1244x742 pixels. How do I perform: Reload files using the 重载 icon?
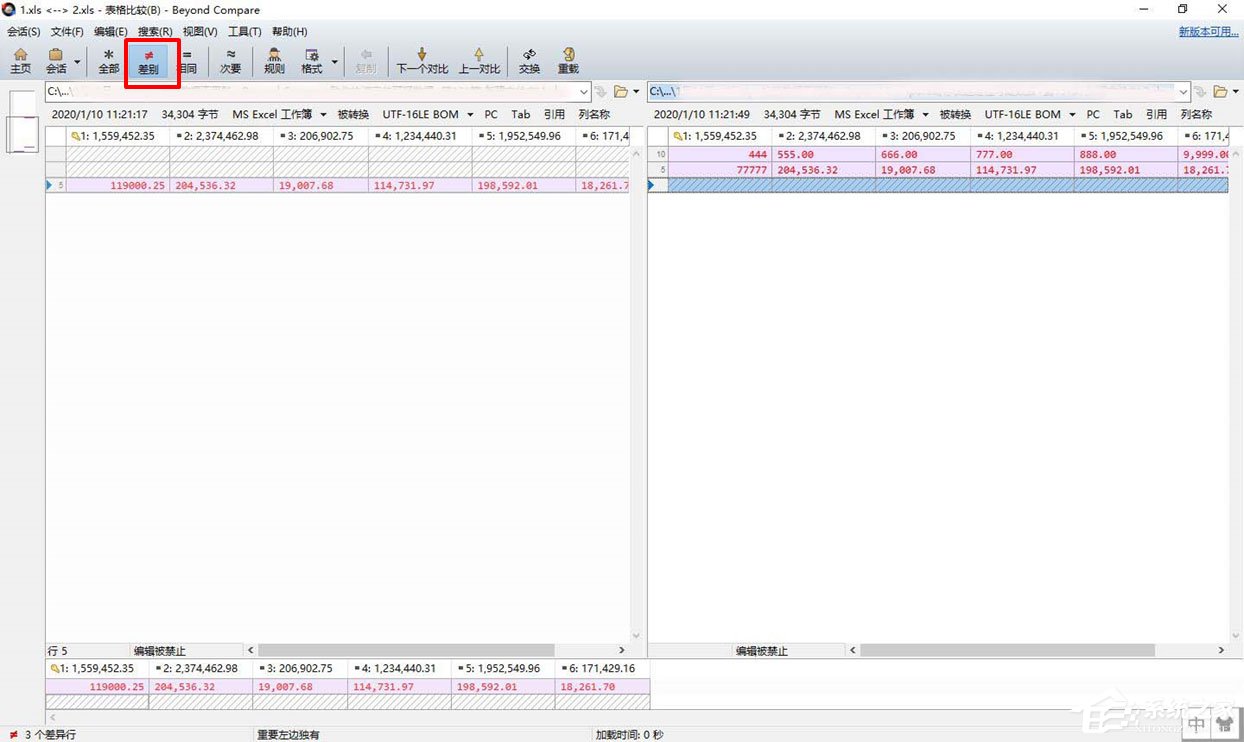[x=568, y=61]
